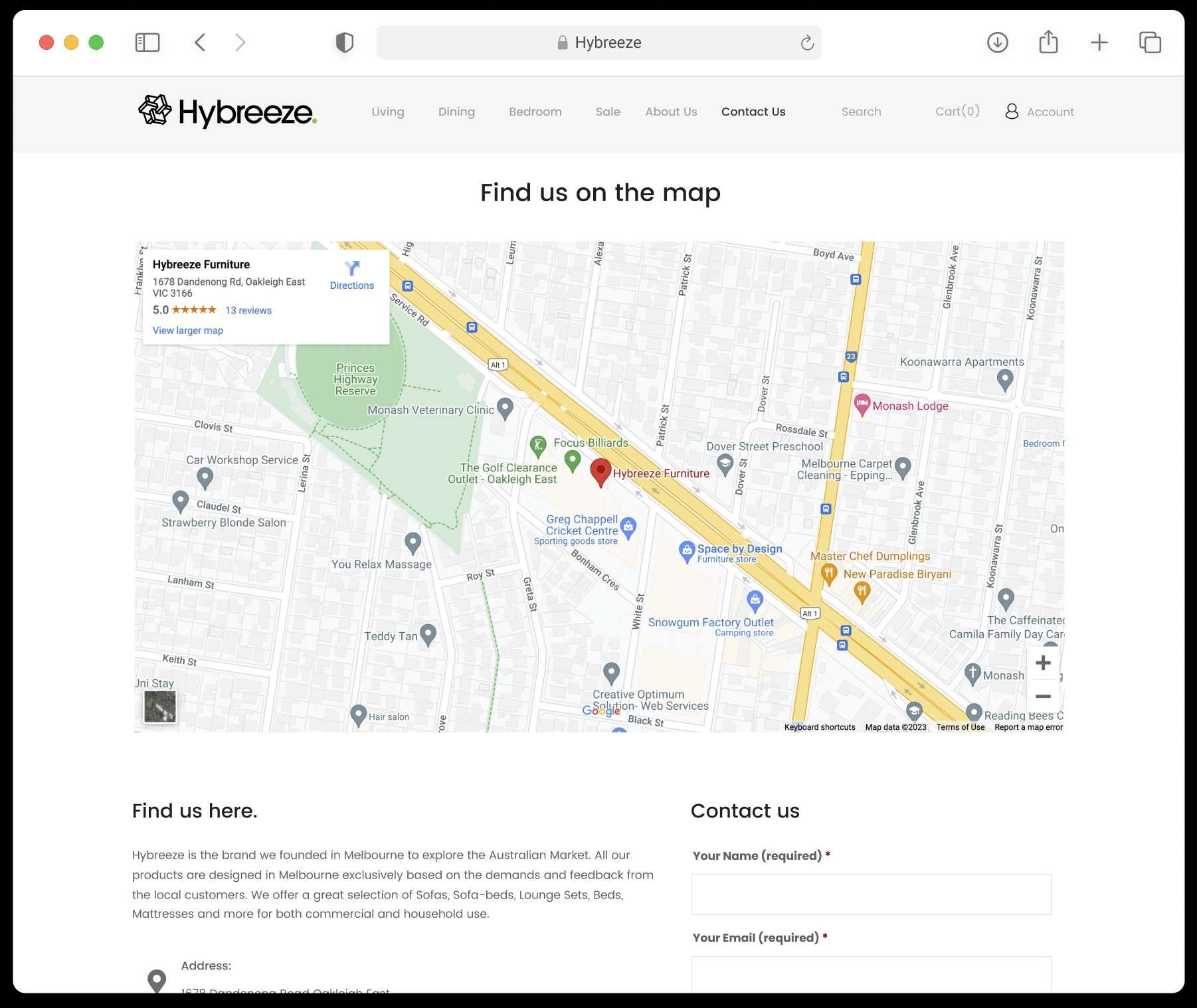Open the Share menu
The height and width of the screenshot is (1008, 1197).
pos(1048,42)
